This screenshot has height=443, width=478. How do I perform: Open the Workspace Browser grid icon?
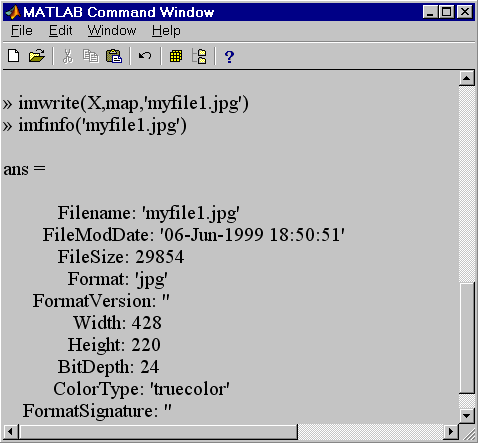[176, 56]
